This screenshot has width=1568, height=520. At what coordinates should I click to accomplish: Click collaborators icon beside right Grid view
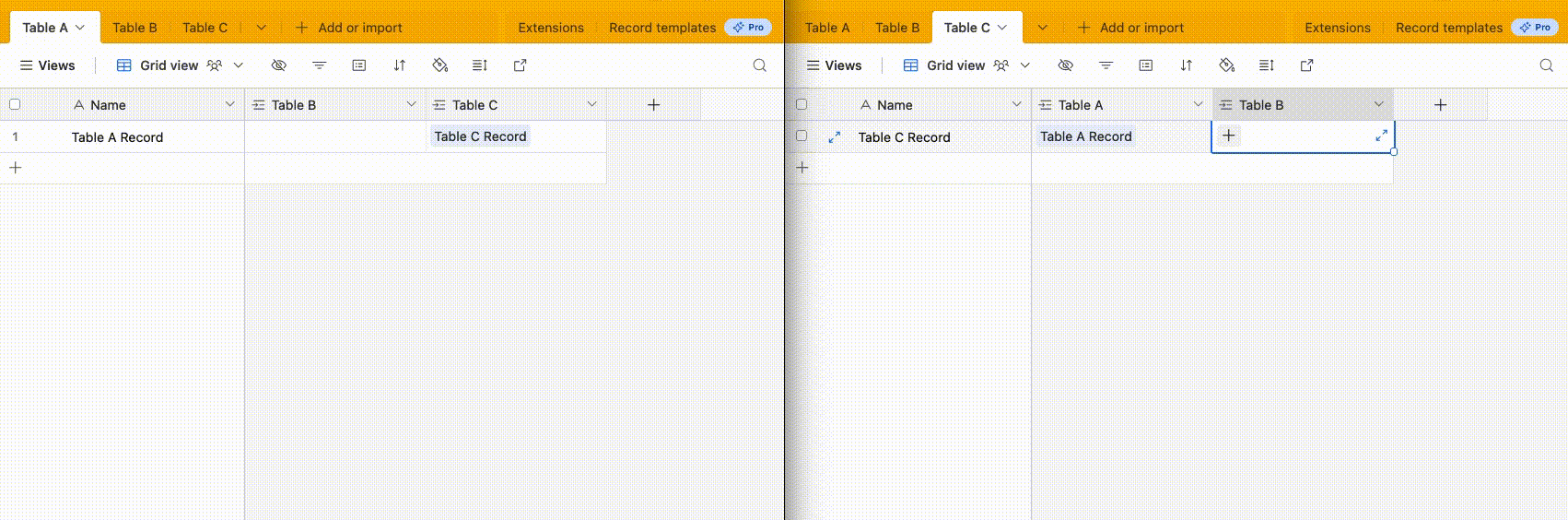pos(1001,65)
